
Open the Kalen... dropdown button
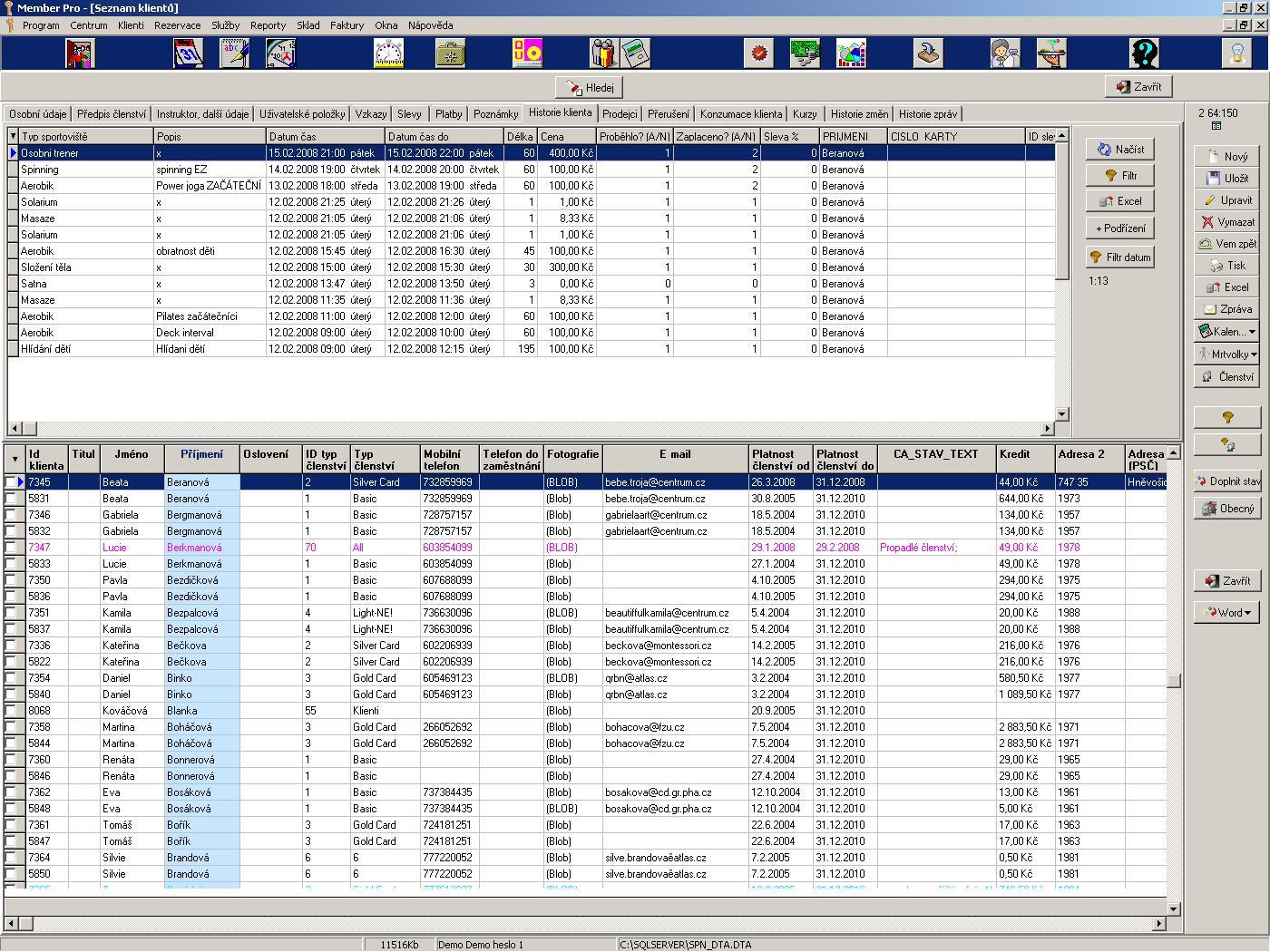click(1226, 332)
